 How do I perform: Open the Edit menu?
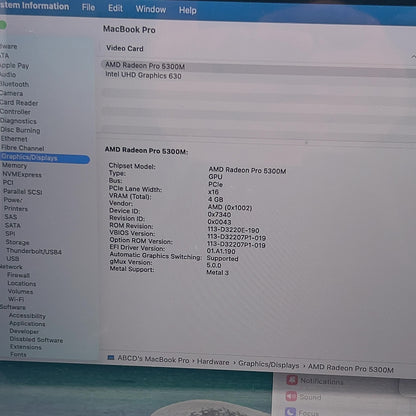(115, 8)
